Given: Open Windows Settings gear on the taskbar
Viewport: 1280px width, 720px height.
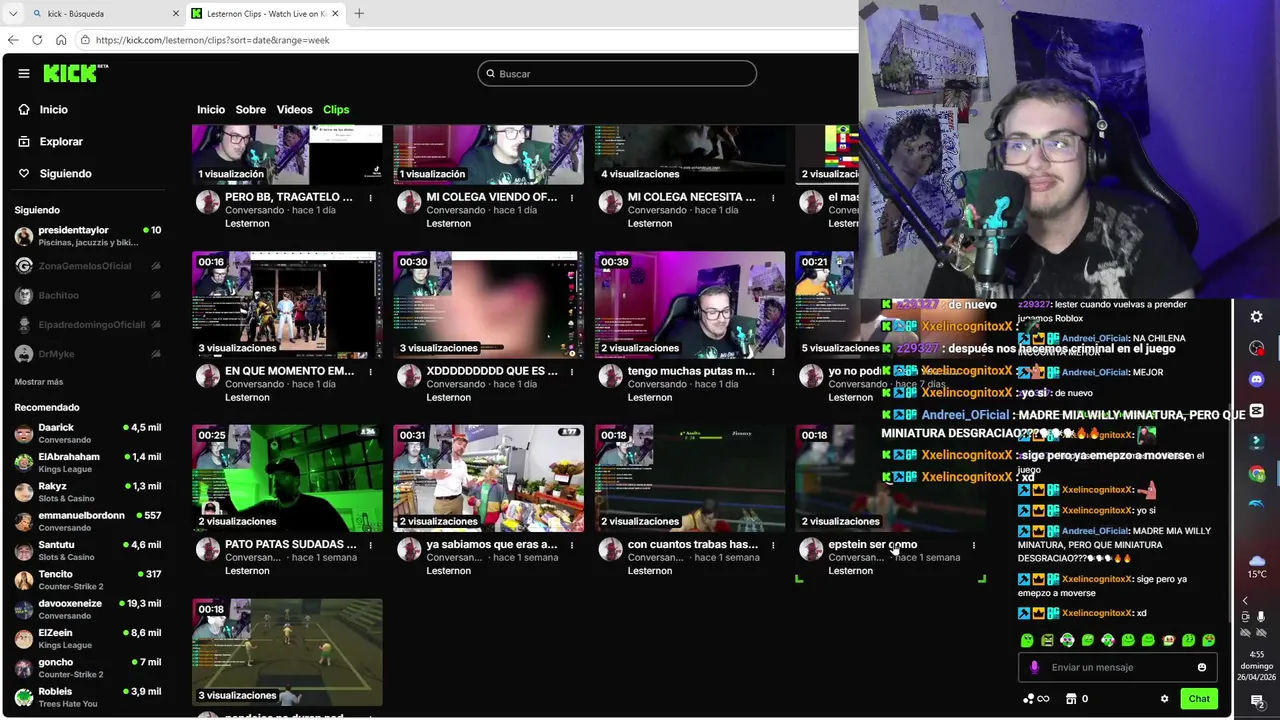Looking at the screenshot, I should tap(1257, 316).
